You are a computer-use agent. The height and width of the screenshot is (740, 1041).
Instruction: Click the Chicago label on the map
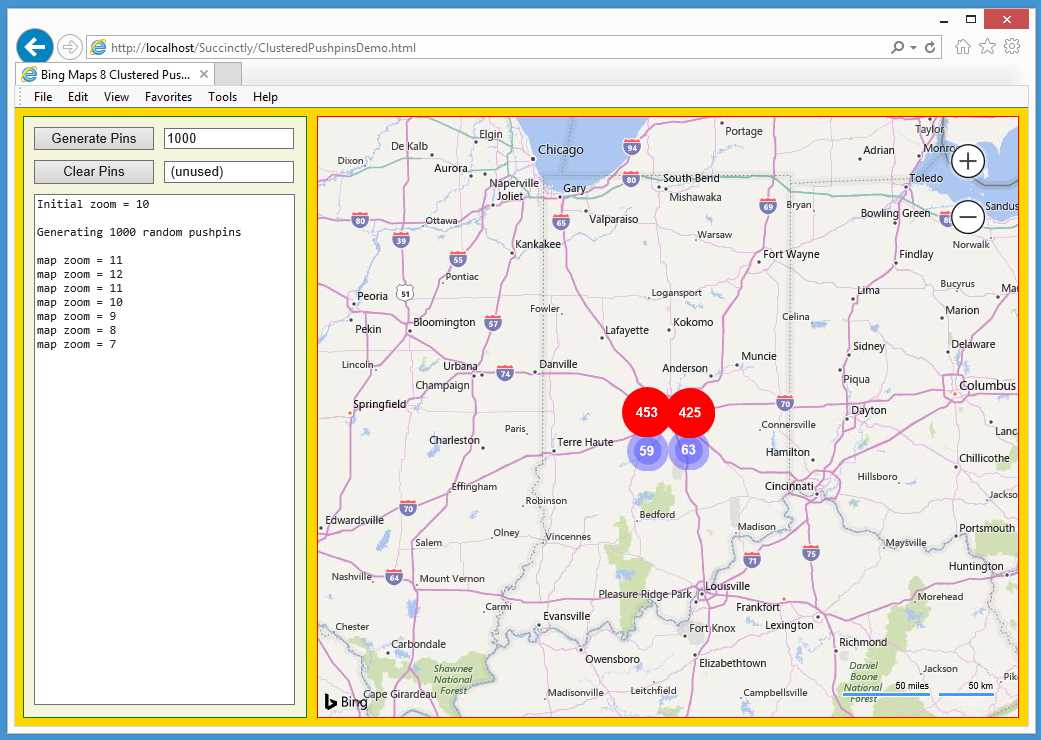point(560,150)
